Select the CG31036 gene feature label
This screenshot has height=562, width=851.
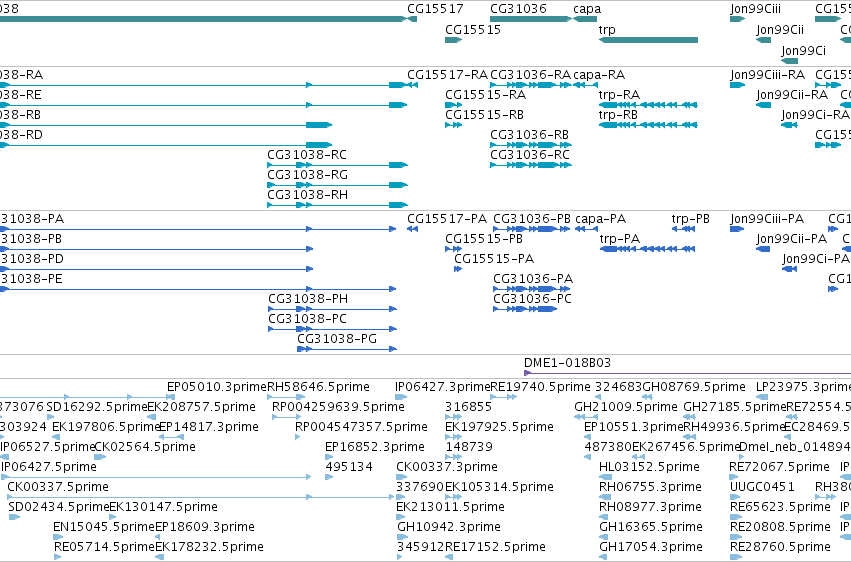[518, 9]
